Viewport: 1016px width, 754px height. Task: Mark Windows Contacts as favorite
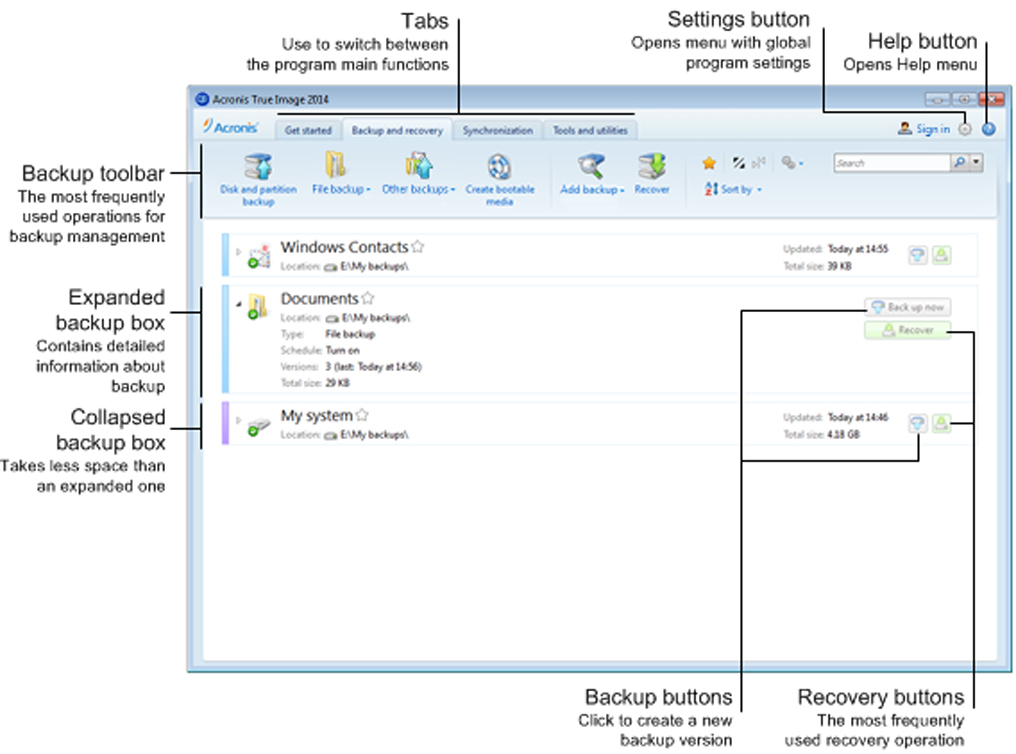(418, 246)
